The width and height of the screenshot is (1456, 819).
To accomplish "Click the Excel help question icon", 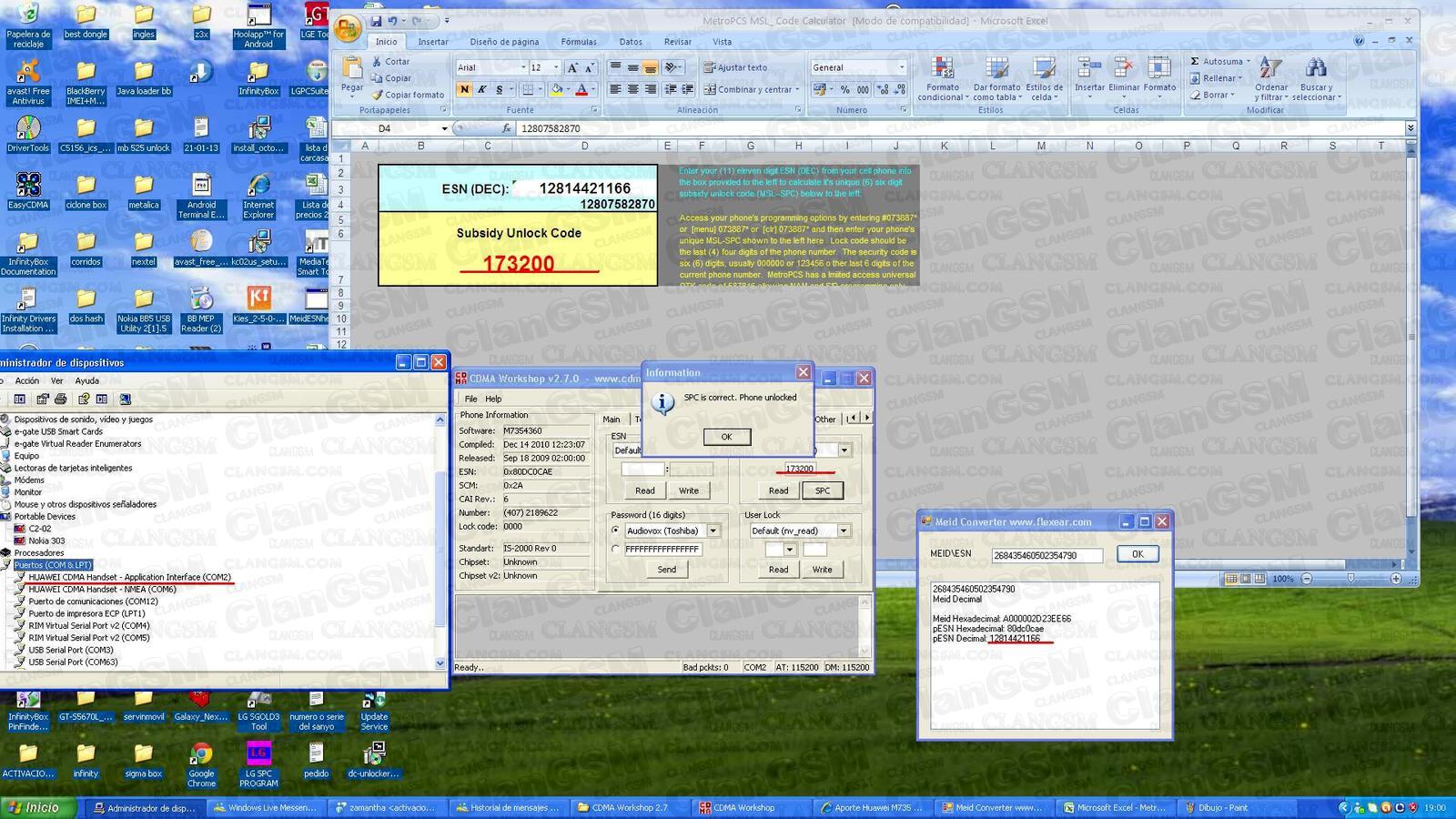I will click(x=1359, y=41).
